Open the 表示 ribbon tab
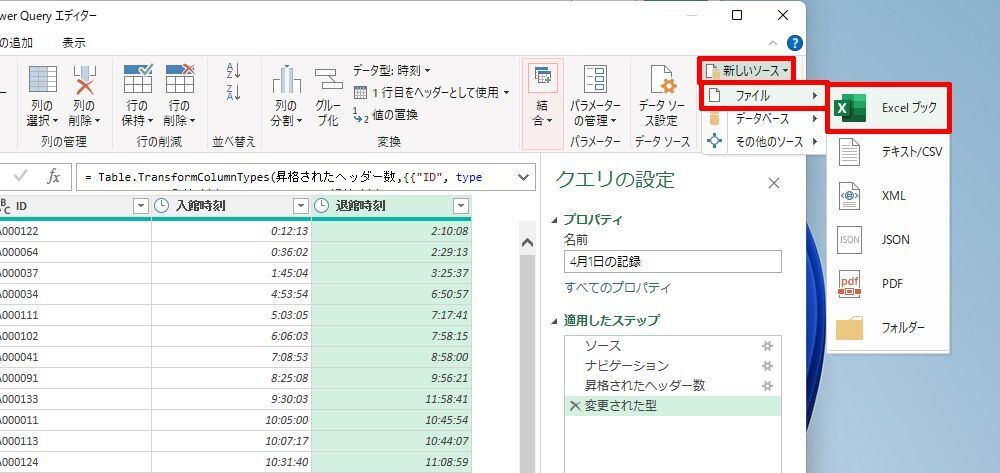Image resolution: width=1000 pixels, height=473 pixels. [74, 43]
